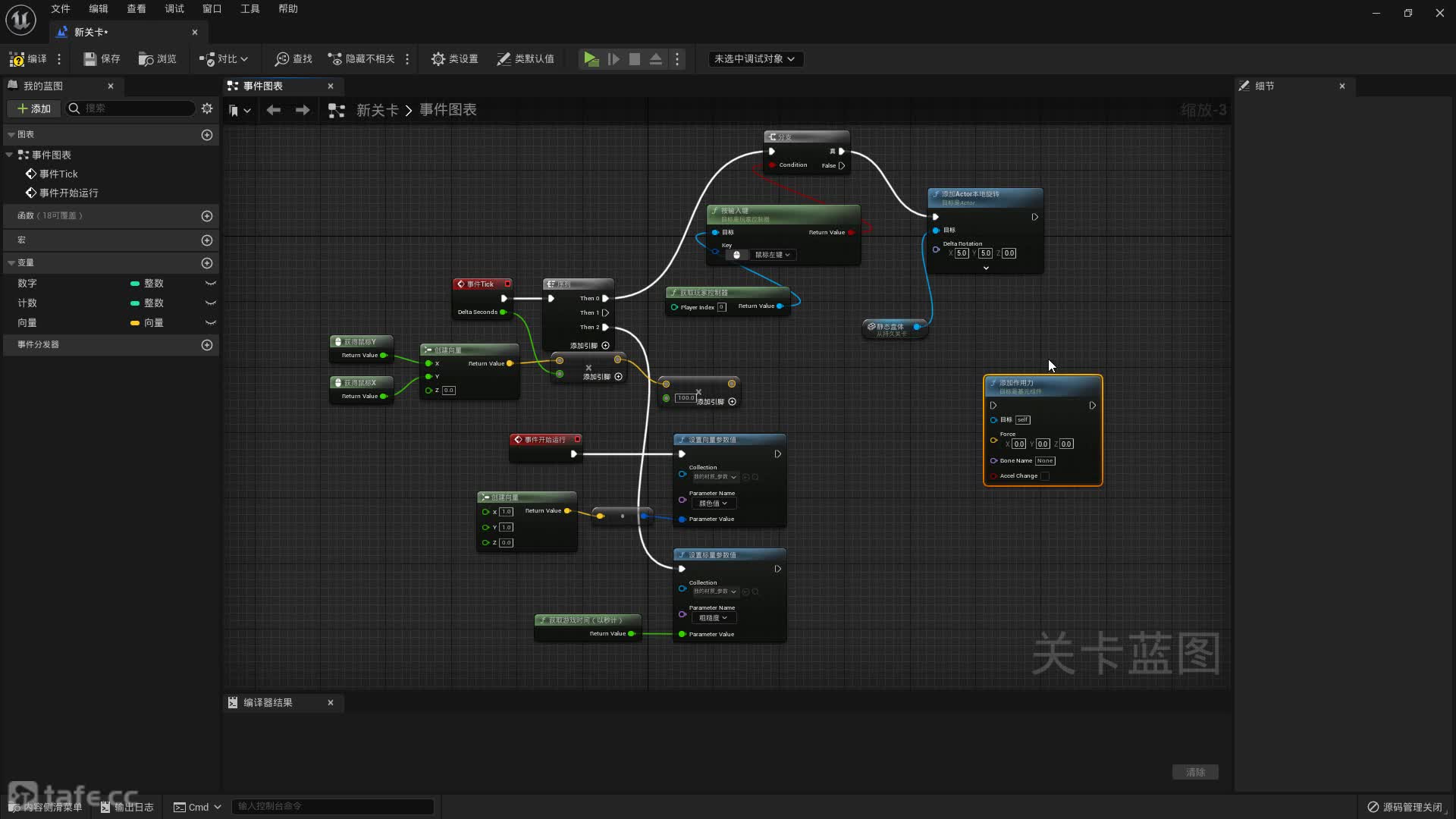Click the Compile (编译) toolbar button
Image resolution: width=1456 pixels, height=819 pixels.
[x=28, y=58]
